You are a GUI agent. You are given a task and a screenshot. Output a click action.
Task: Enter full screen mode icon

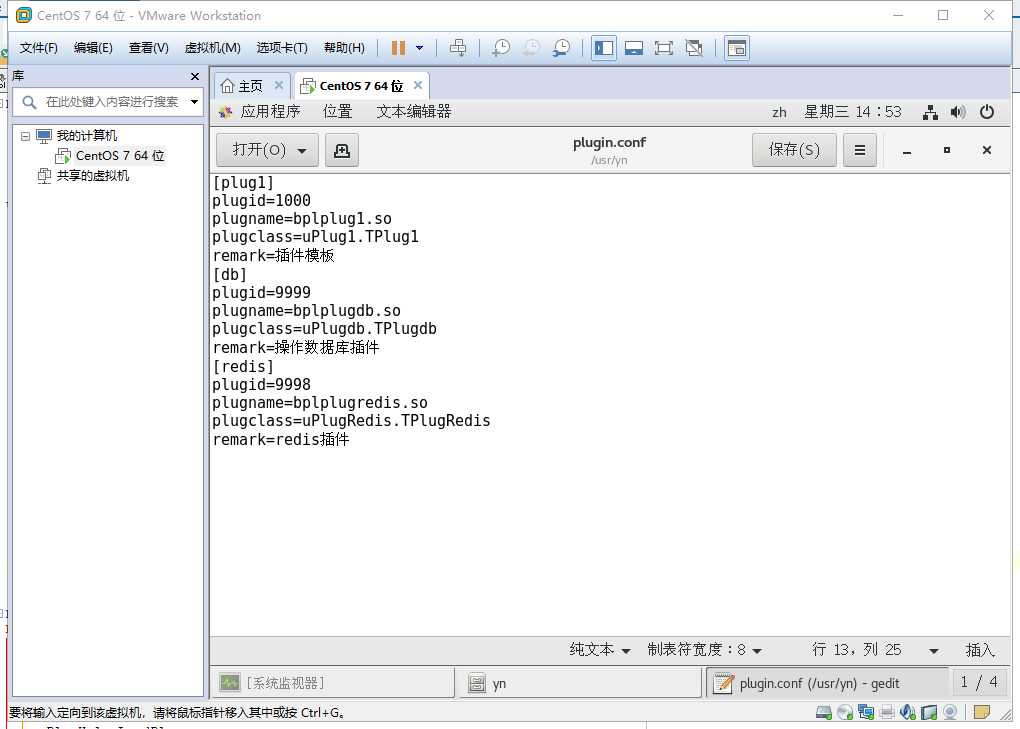(664, 47)
